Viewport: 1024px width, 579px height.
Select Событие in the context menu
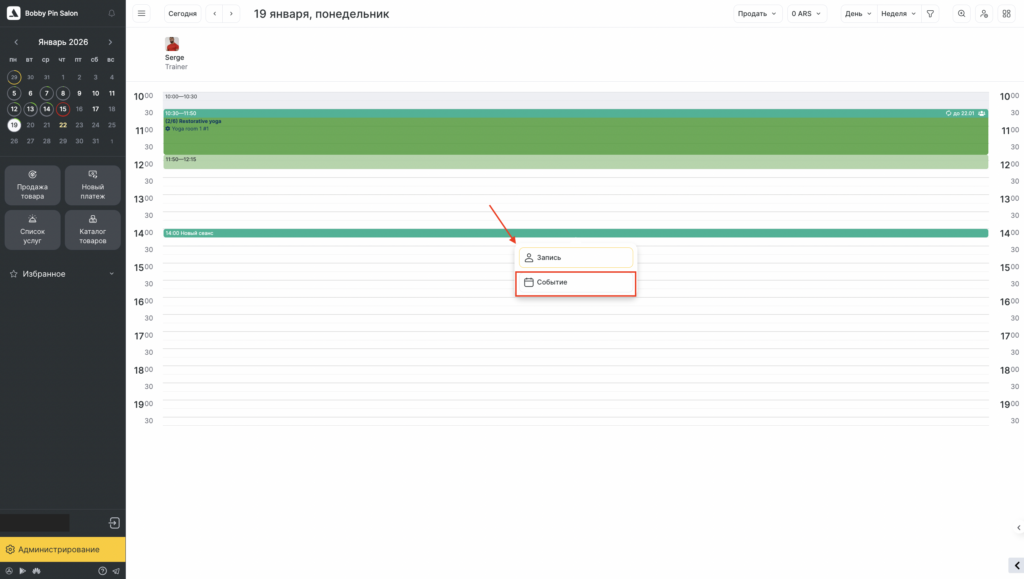tap(576, 283)
